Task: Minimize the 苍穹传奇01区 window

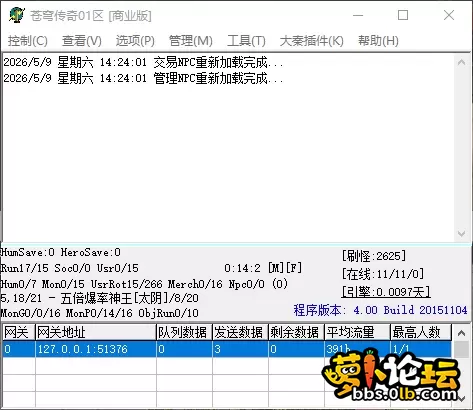Action: coord(358,15)
